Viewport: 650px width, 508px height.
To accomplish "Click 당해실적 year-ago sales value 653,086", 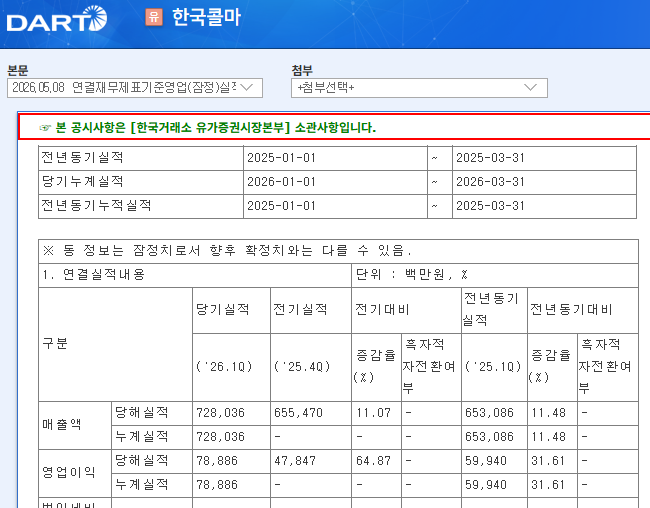I will [489, 413].
